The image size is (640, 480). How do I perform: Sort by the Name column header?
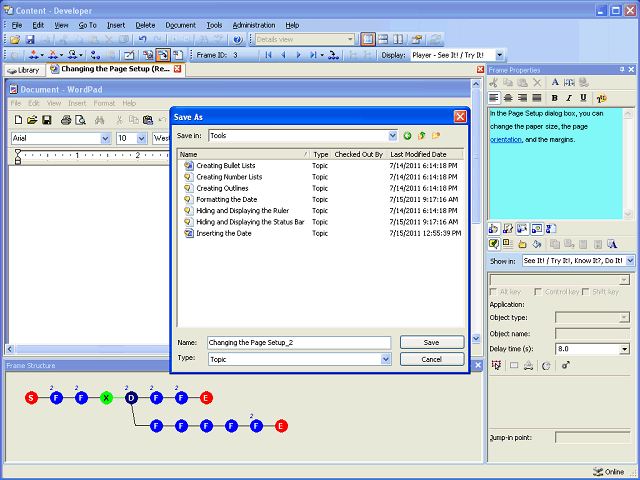point(244,154)
